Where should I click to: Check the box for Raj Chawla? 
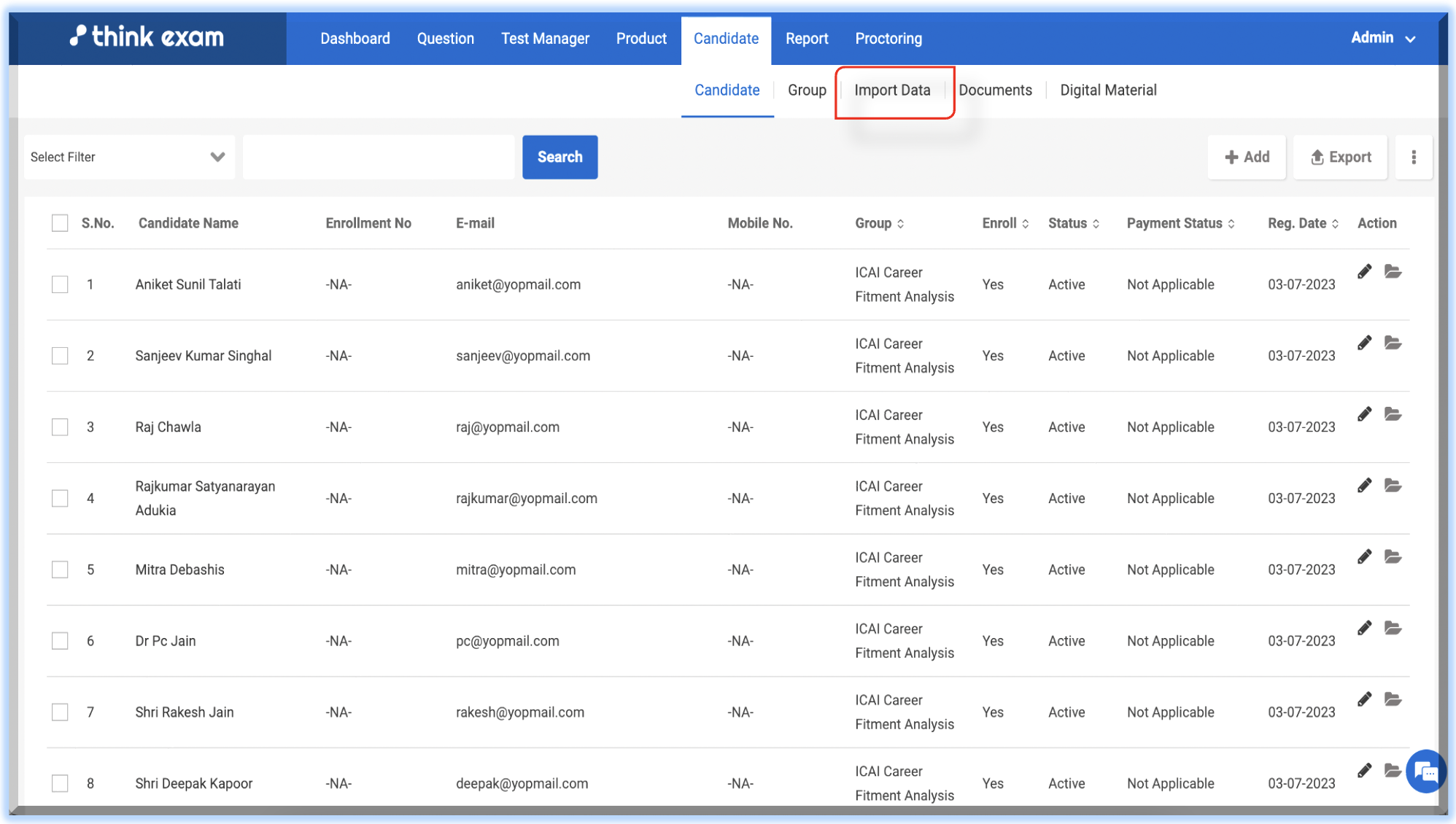point(60,427)
